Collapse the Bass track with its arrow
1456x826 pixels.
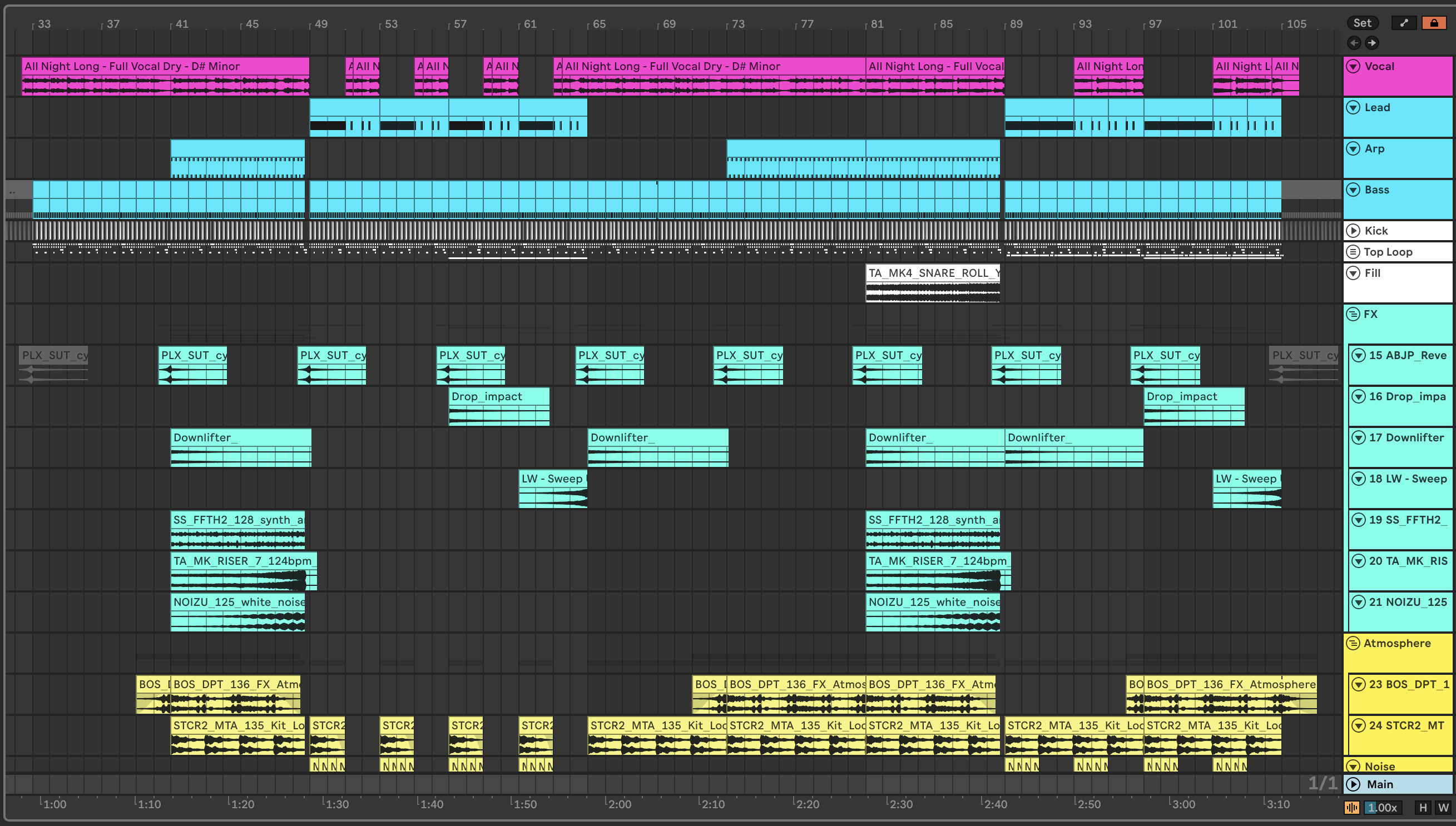(1353, 190)
